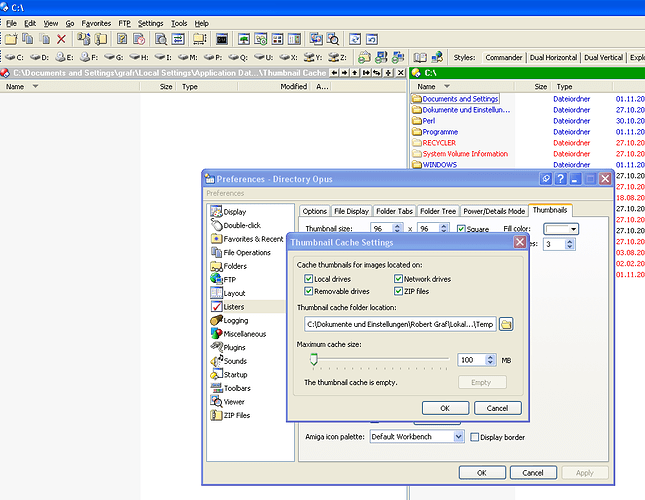Screen dimensions: 645x500
Task: Select Double-click preferences category
Action: [236, 225]
